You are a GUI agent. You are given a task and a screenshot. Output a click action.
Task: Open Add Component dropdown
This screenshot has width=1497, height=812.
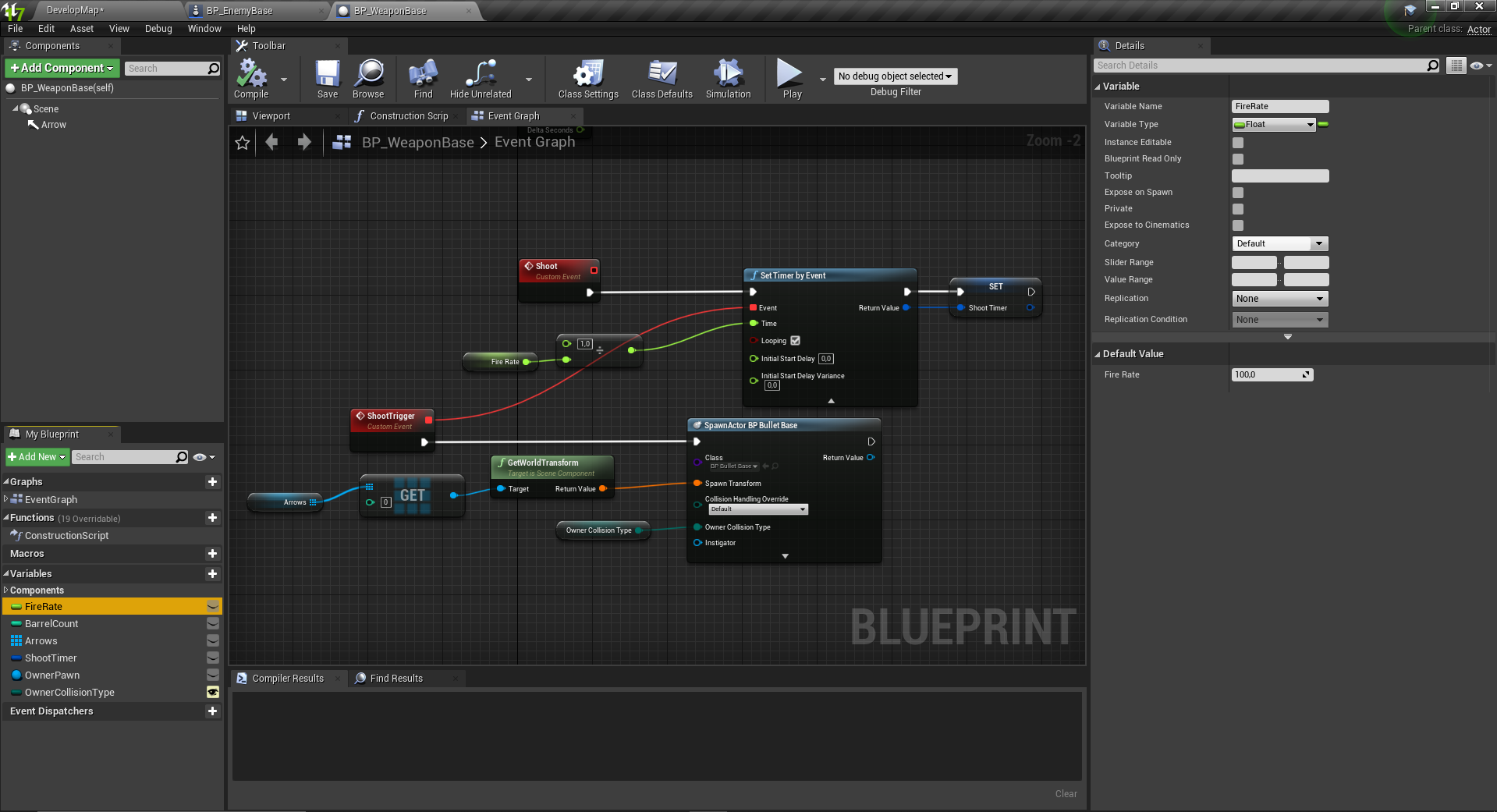tap(62, 68)
